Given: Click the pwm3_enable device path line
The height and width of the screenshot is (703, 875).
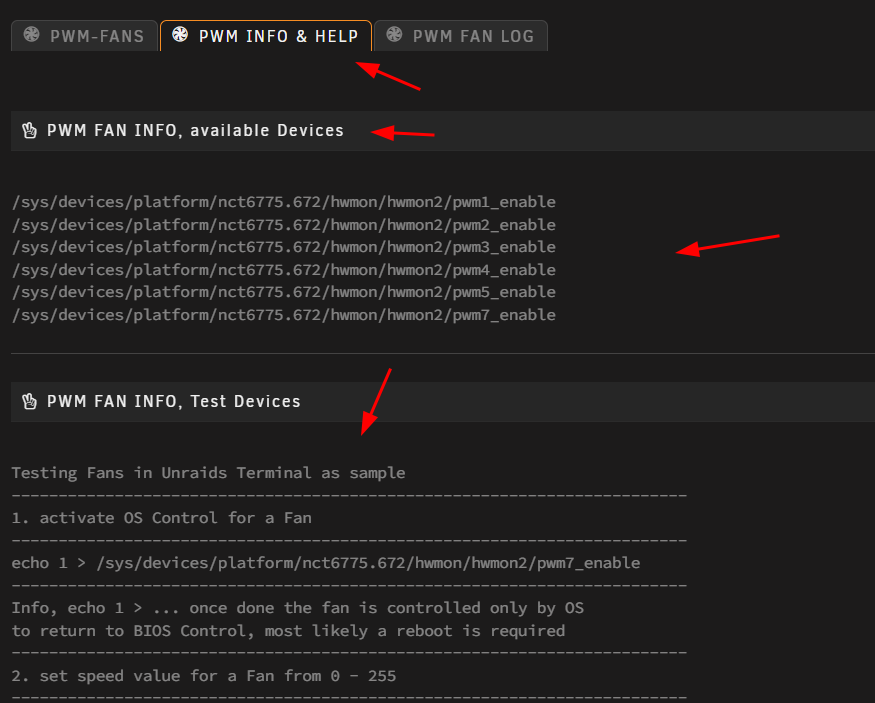Looking at the screenshot, I should (283, 247).
